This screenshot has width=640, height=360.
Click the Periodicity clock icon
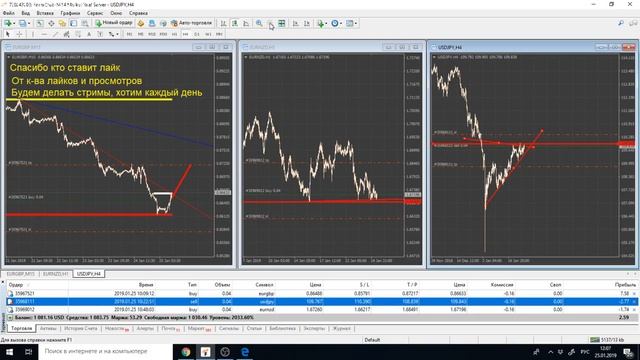pos(335,23)
